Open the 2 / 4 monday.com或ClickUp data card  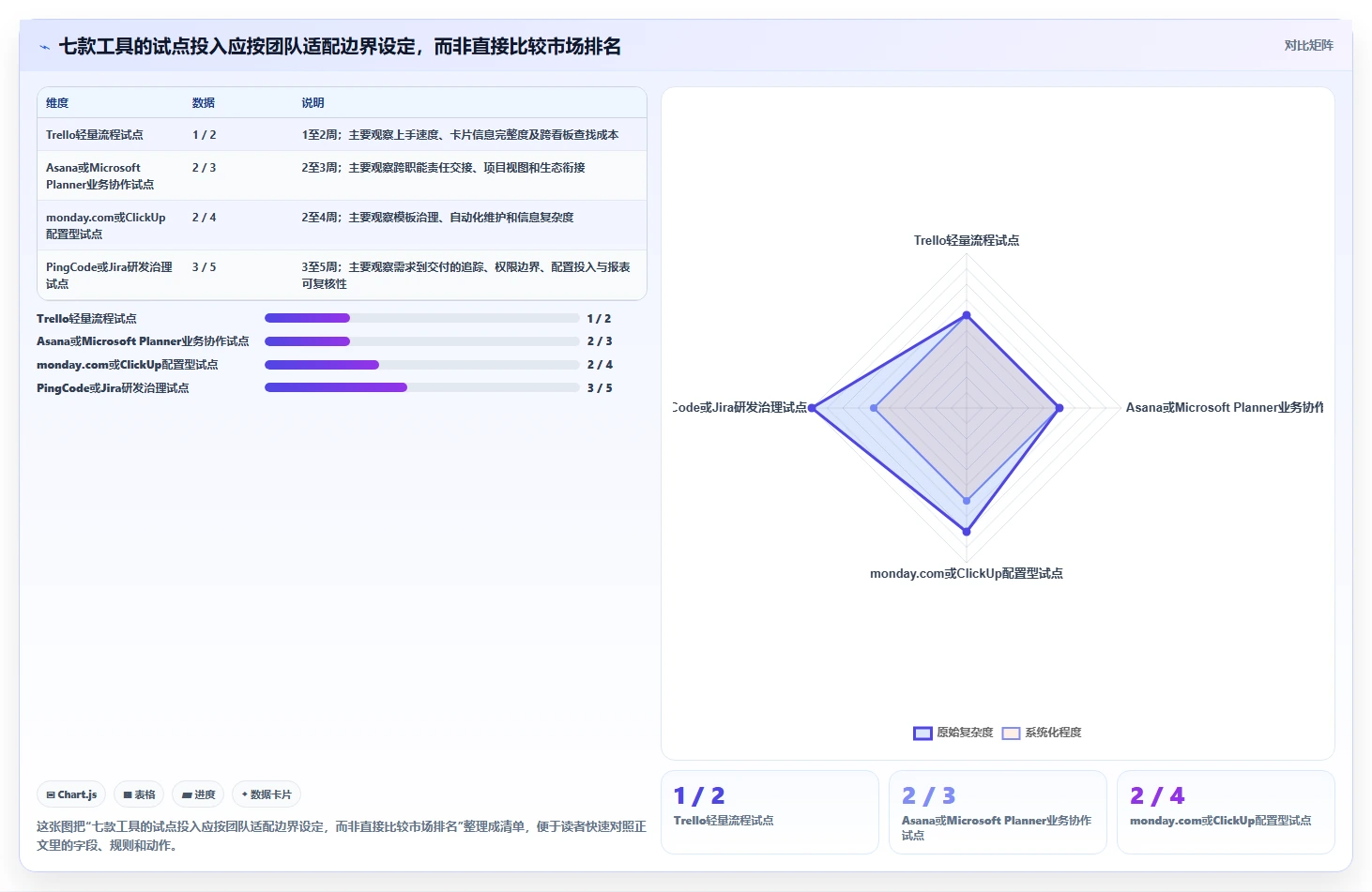1226,812
